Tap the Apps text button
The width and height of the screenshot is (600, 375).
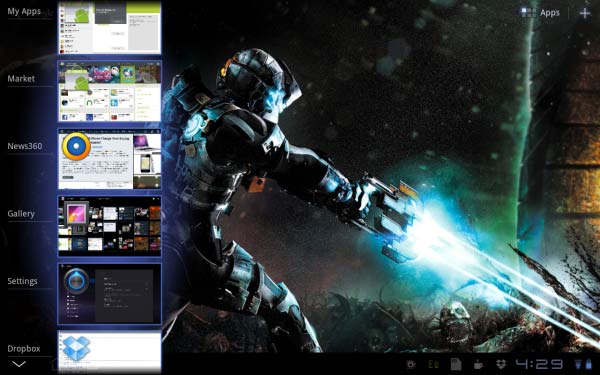(550, 13)
